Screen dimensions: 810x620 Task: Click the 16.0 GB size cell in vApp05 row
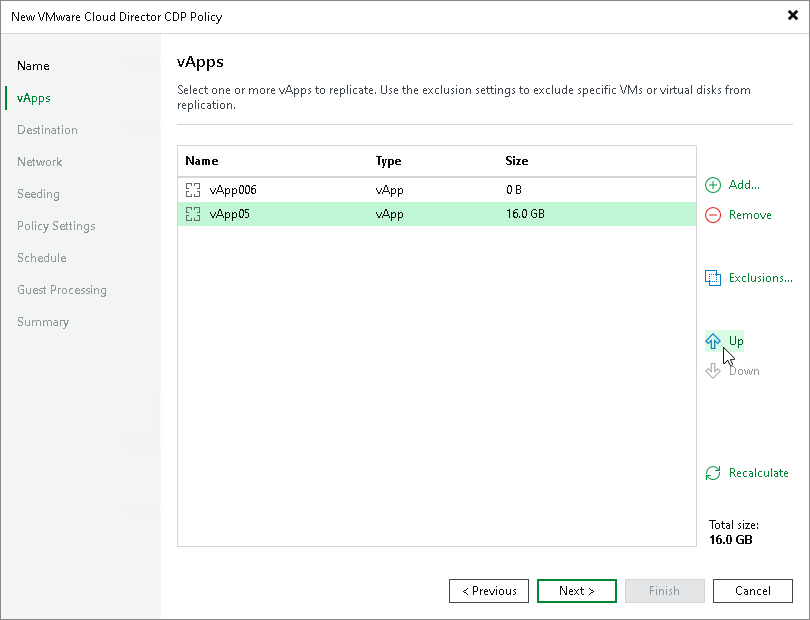pos(525,214)
